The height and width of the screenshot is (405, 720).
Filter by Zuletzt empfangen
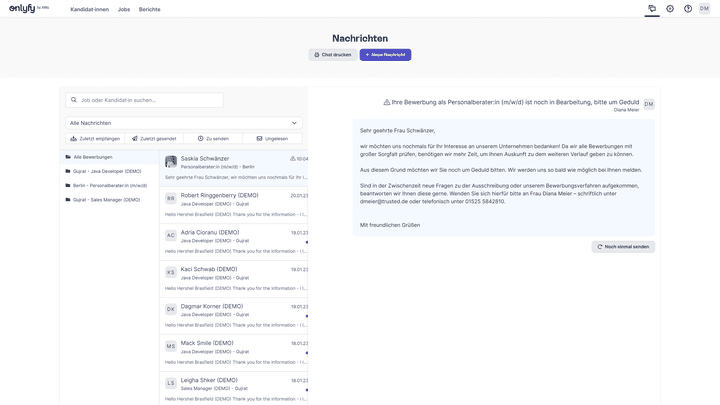tap(95, 138)
